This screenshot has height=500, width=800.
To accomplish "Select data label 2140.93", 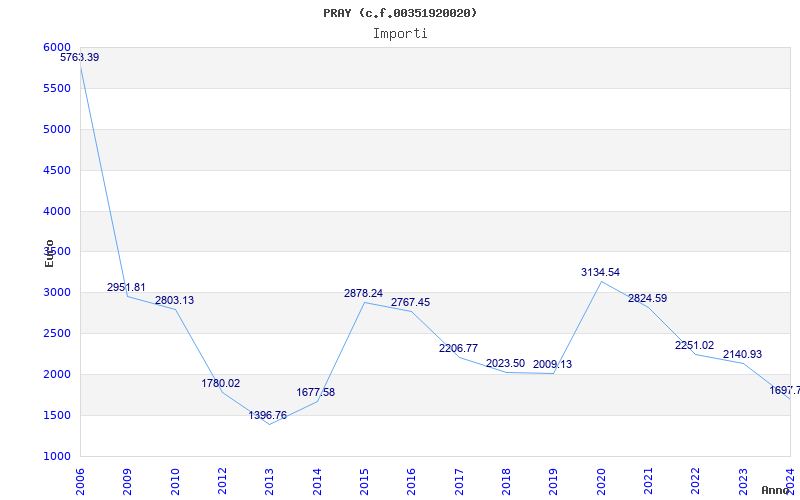I will coord(742,354).
